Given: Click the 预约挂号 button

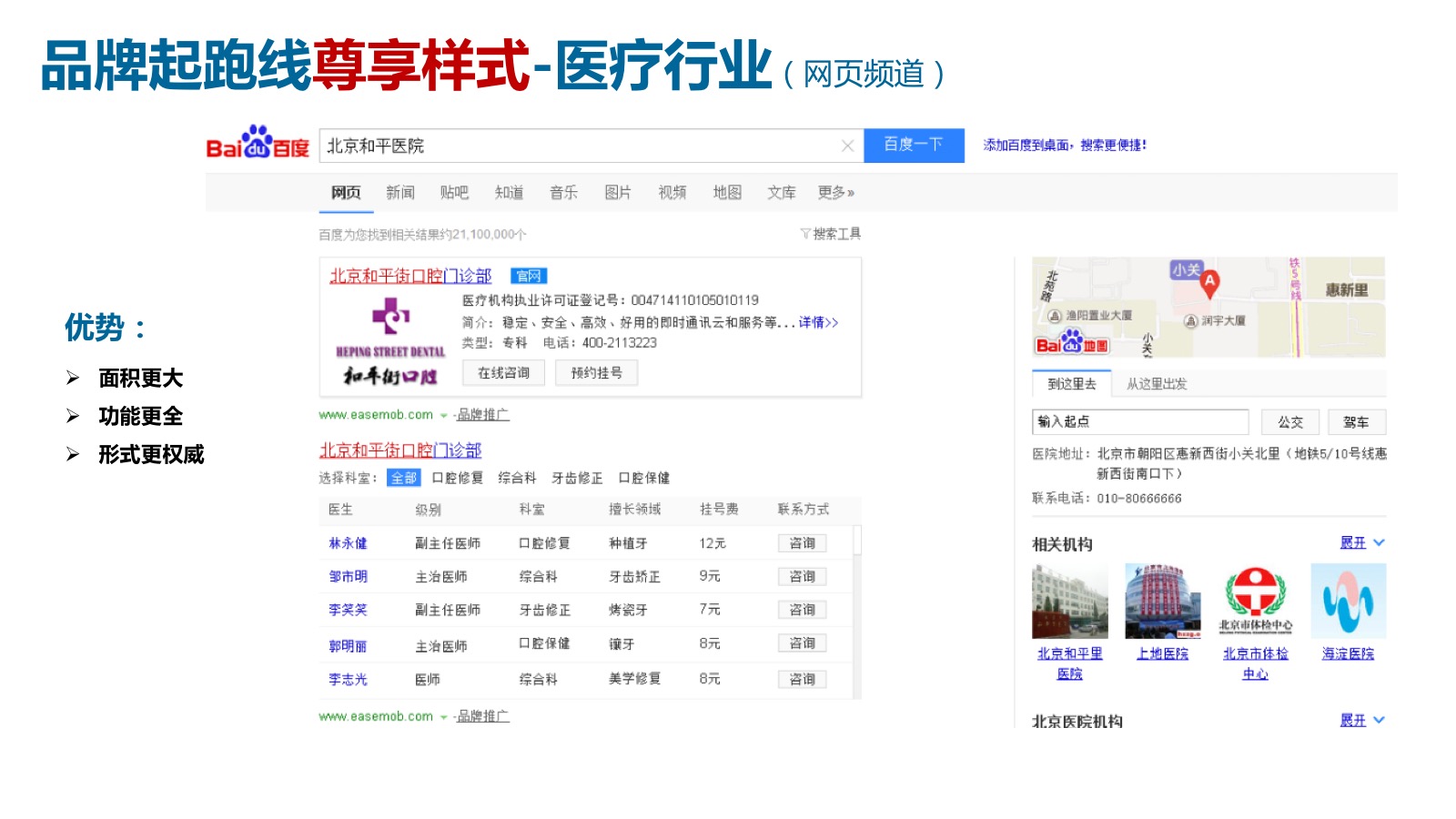Looking at the screenshot, I should tap(597, 373).
